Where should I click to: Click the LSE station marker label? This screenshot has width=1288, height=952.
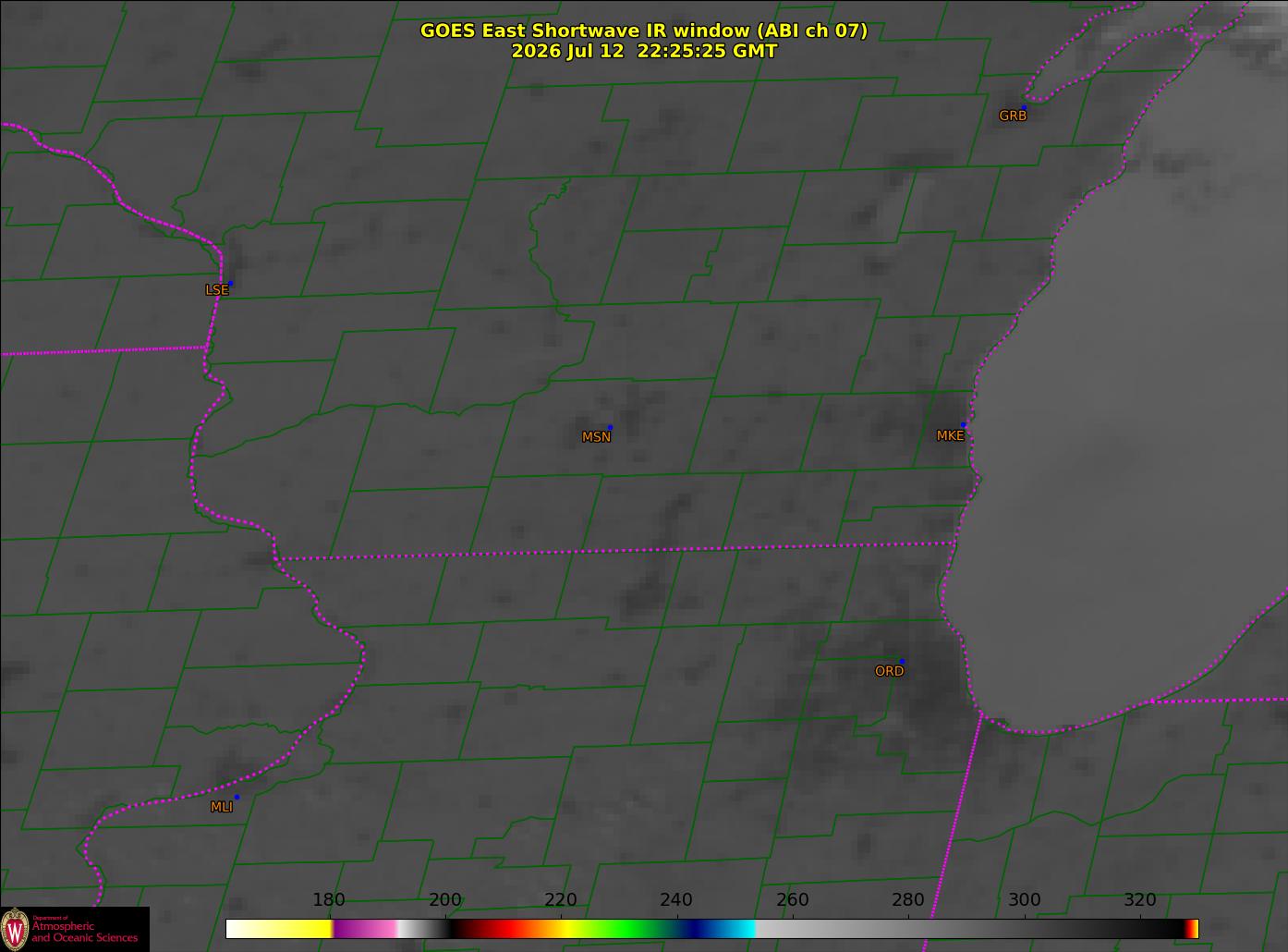click(216, 290)
